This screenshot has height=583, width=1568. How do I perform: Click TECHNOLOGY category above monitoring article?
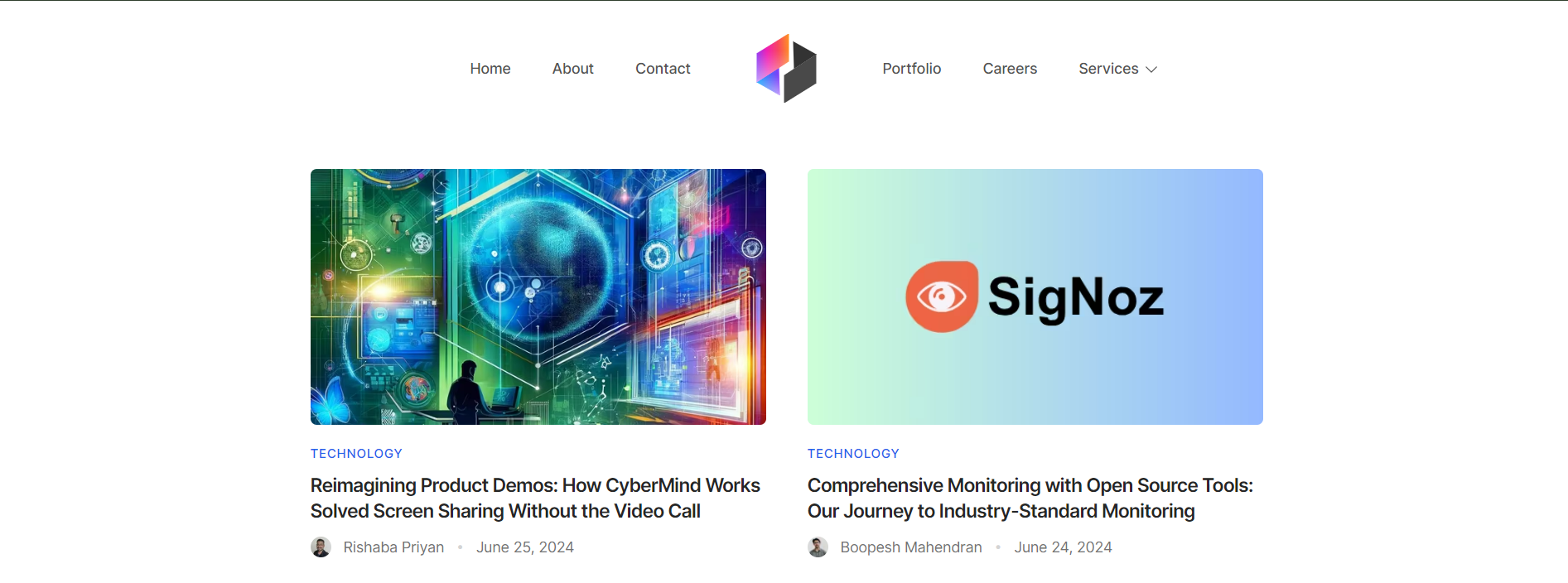[853, 454]
